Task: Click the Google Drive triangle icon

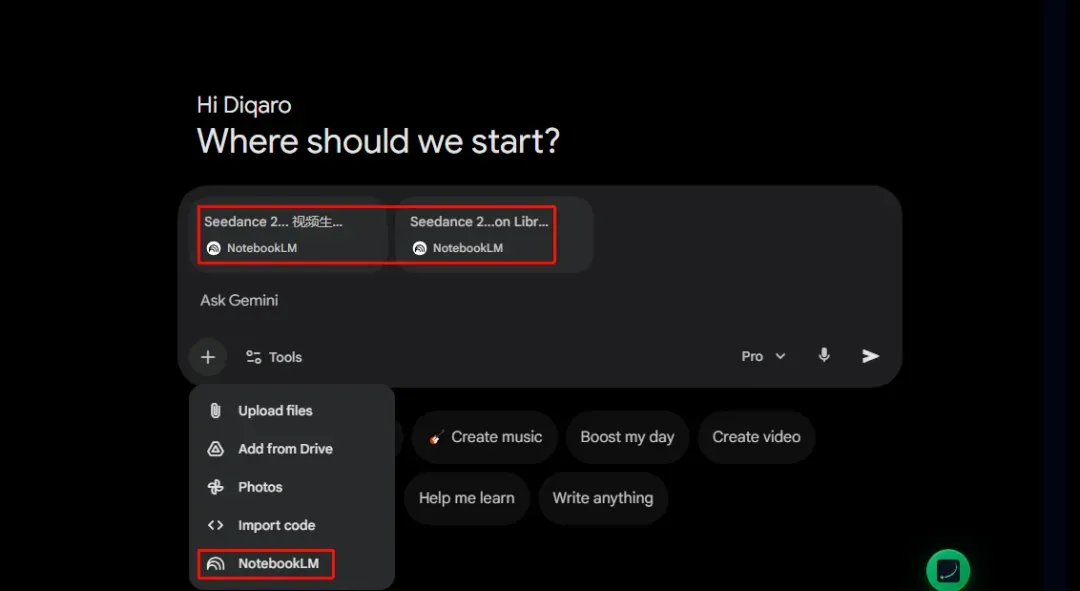Action: point(216,449)
